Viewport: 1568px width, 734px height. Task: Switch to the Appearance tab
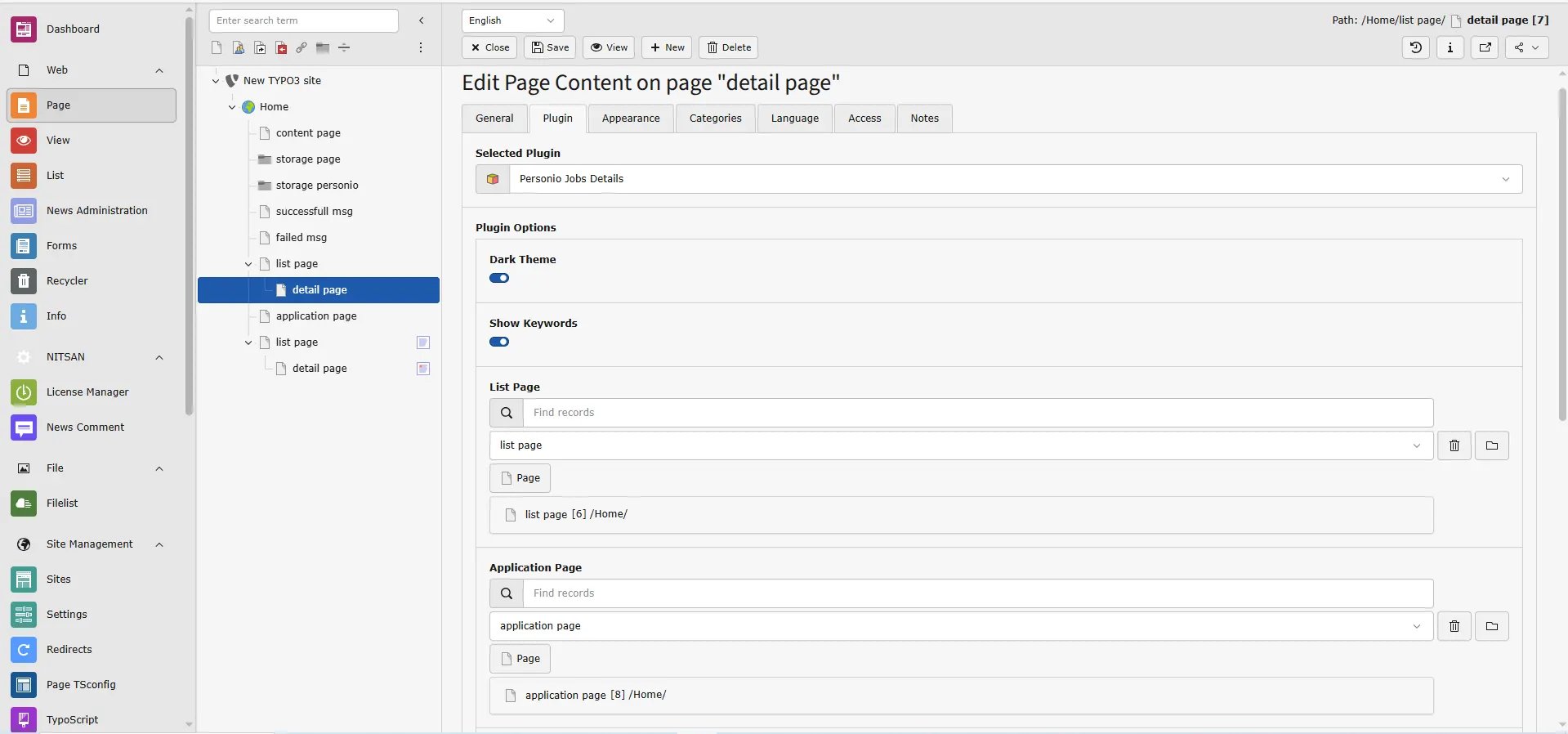(631, 119)
